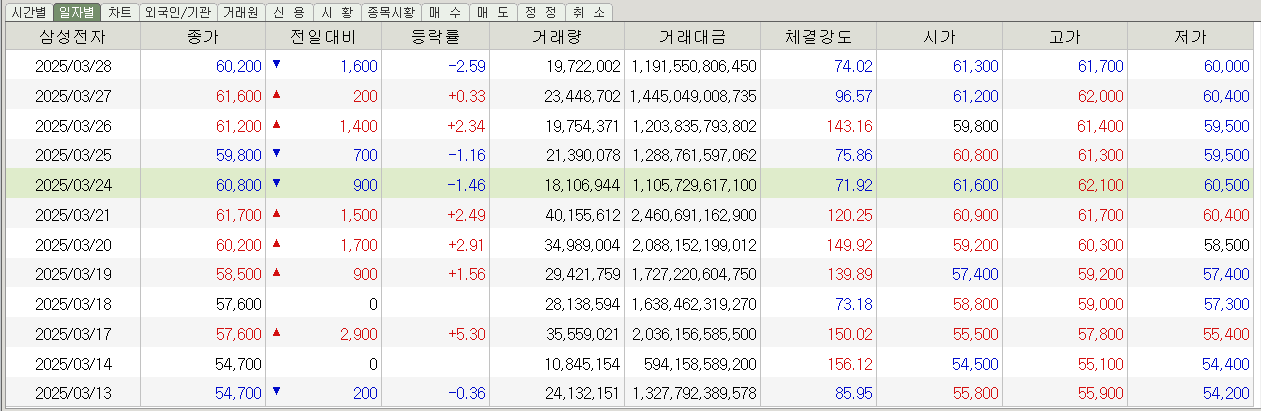Switch to the 종목시황 tab

click(x=391, y=12)
